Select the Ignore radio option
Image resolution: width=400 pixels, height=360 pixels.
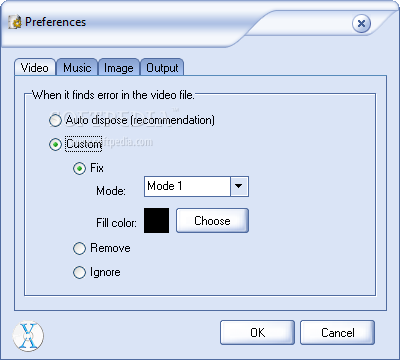[79, 272]
